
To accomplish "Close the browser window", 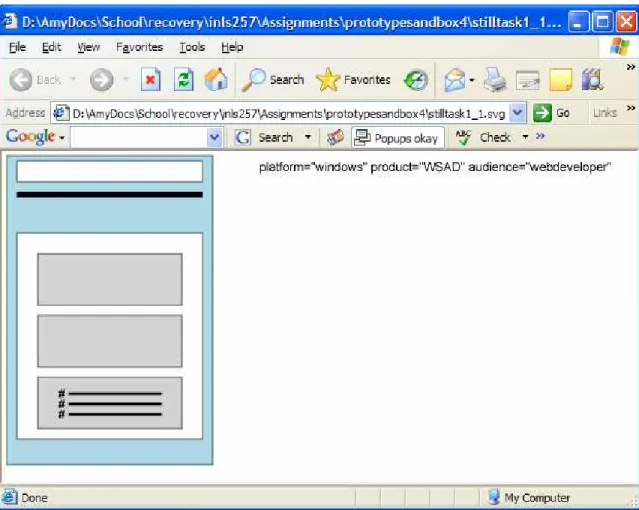I will point(626,21).
